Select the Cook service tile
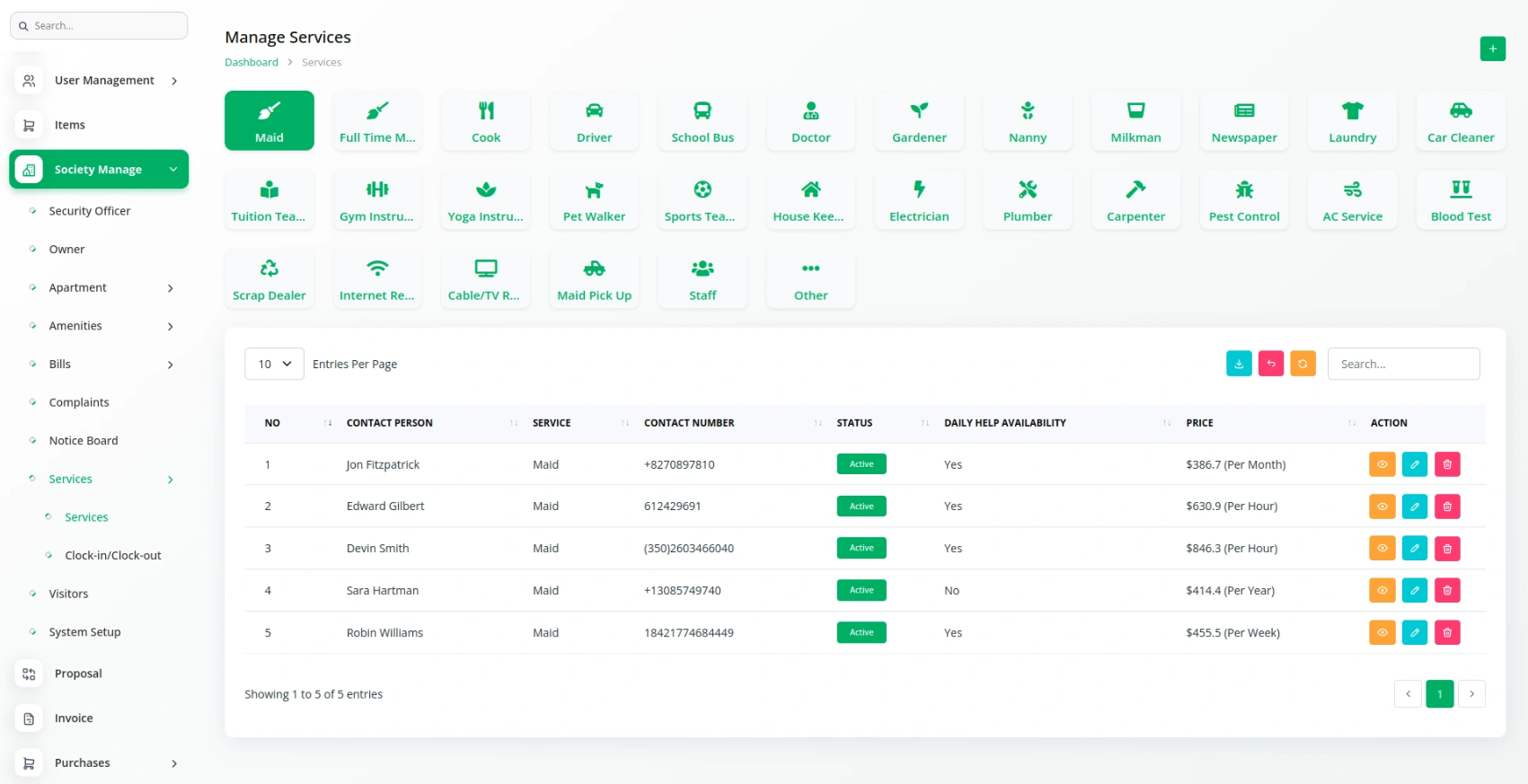 (x=486, y=120)
